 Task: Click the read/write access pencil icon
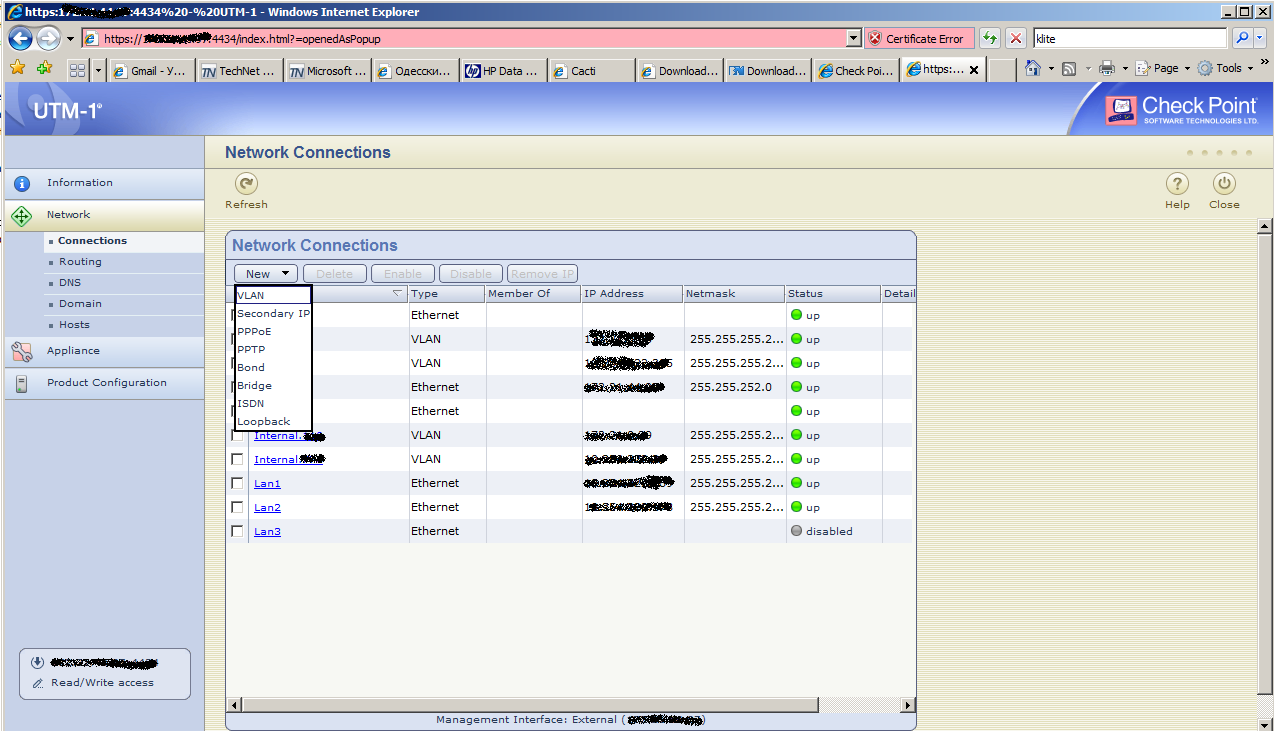pos(38,684)
